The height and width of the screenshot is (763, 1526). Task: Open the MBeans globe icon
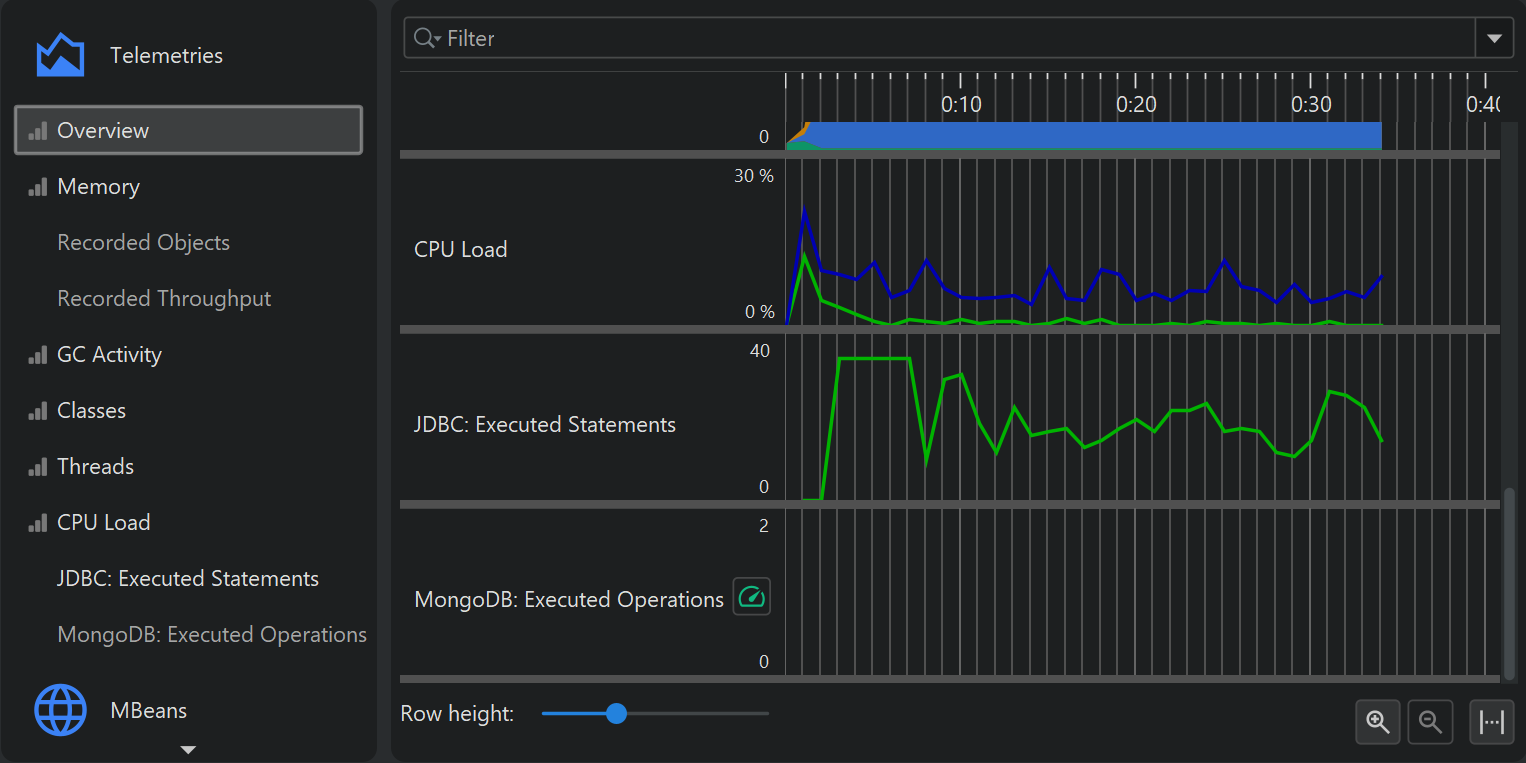point(60,710)
